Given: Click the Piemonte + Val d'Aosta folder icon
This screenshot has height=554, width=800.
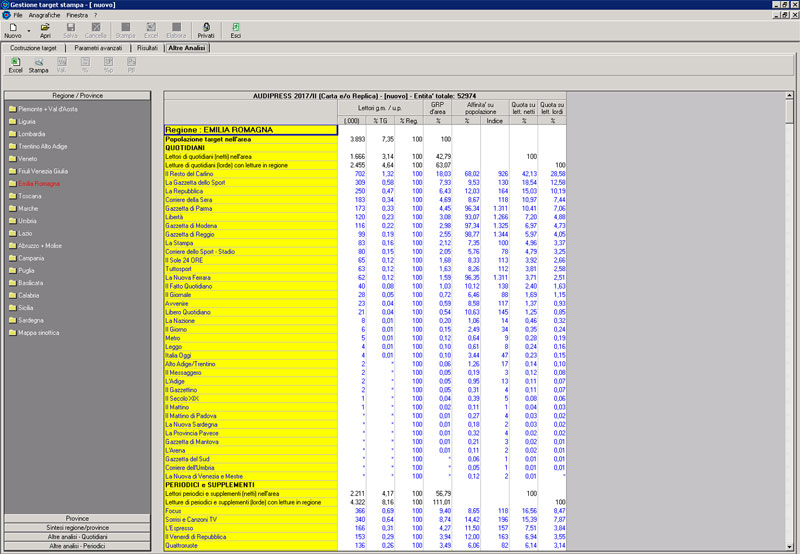Looking at the screenshot, I should [x=12, y=108].
